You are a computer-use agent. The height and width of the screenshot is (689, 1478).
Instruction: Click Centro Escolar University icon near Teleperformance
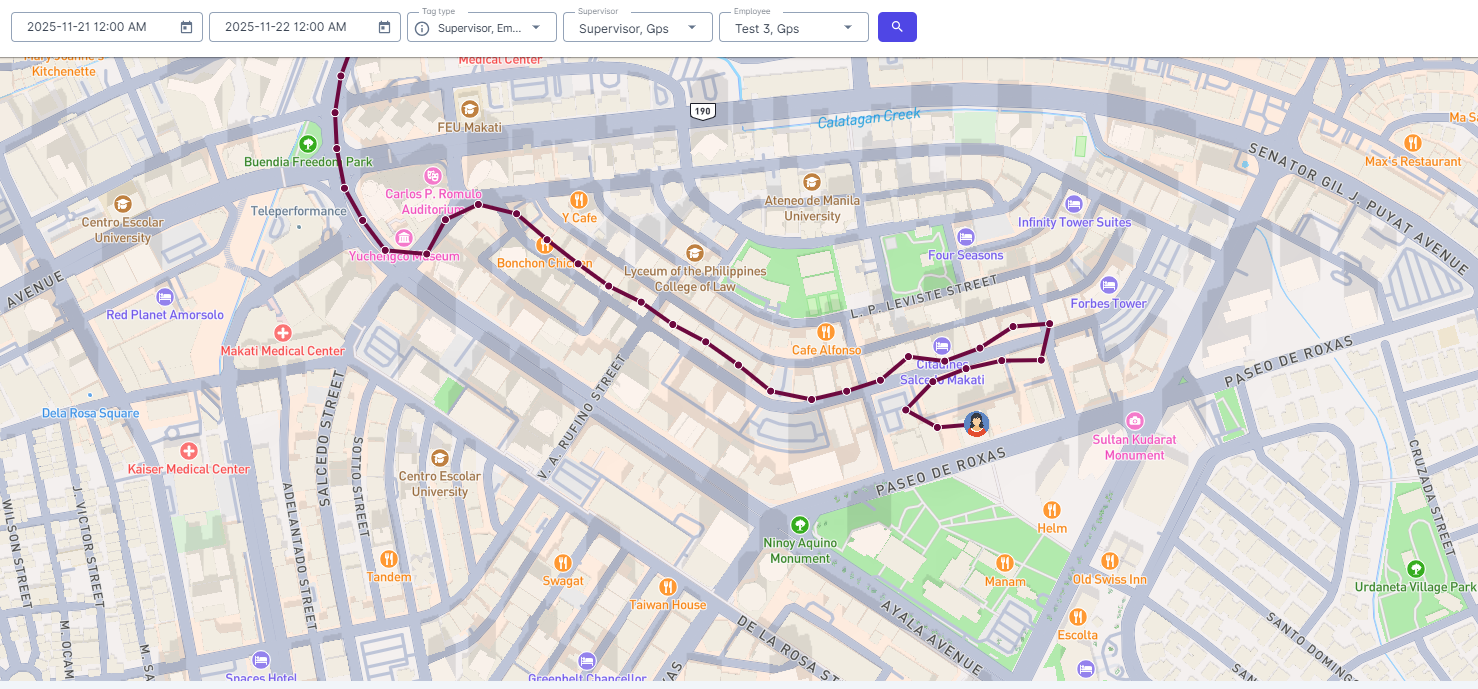tap(122, 204)
